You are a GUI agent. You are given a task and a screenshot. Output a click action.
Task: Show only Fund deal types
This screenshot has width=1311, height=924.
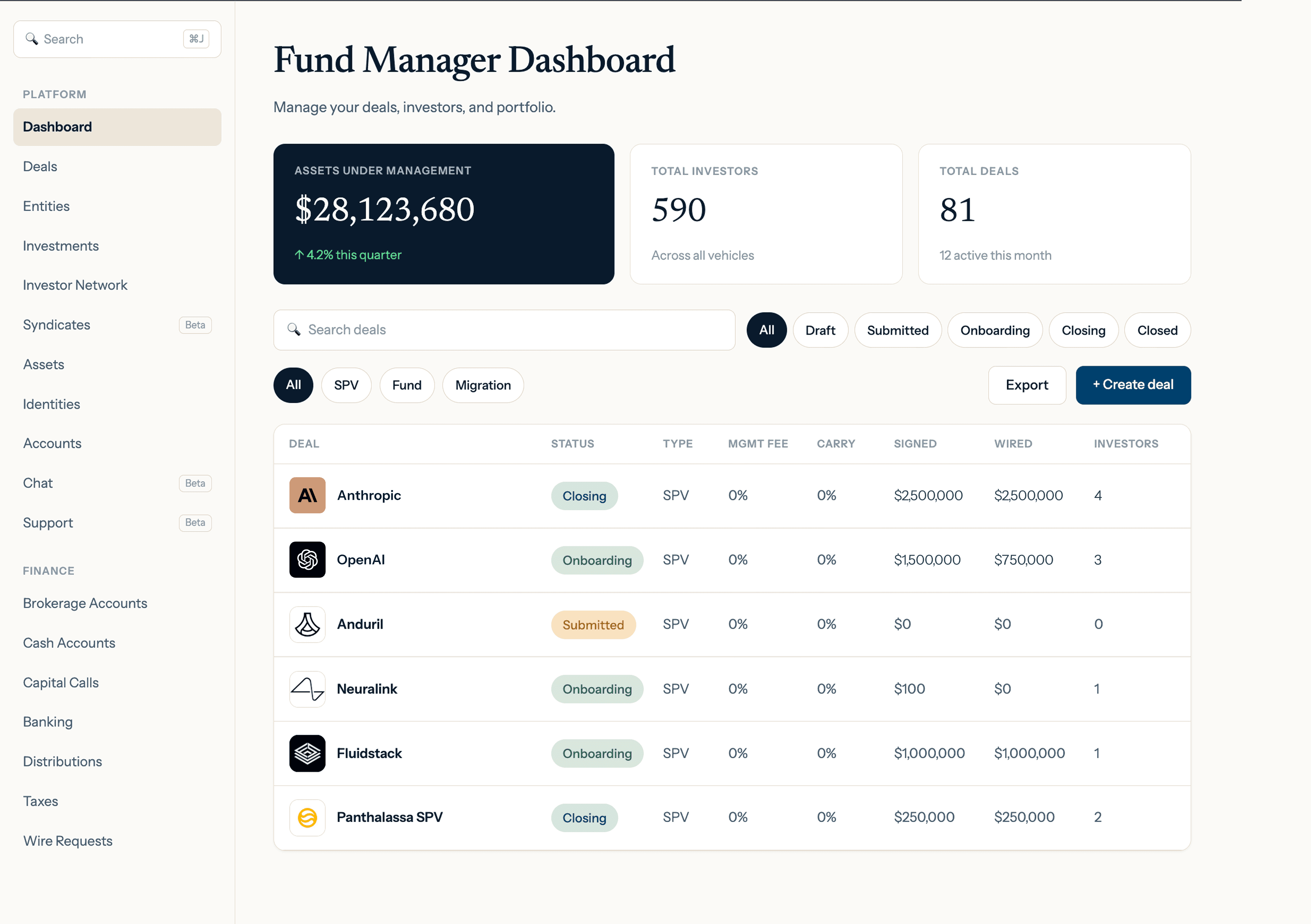(x=406, y=385)
